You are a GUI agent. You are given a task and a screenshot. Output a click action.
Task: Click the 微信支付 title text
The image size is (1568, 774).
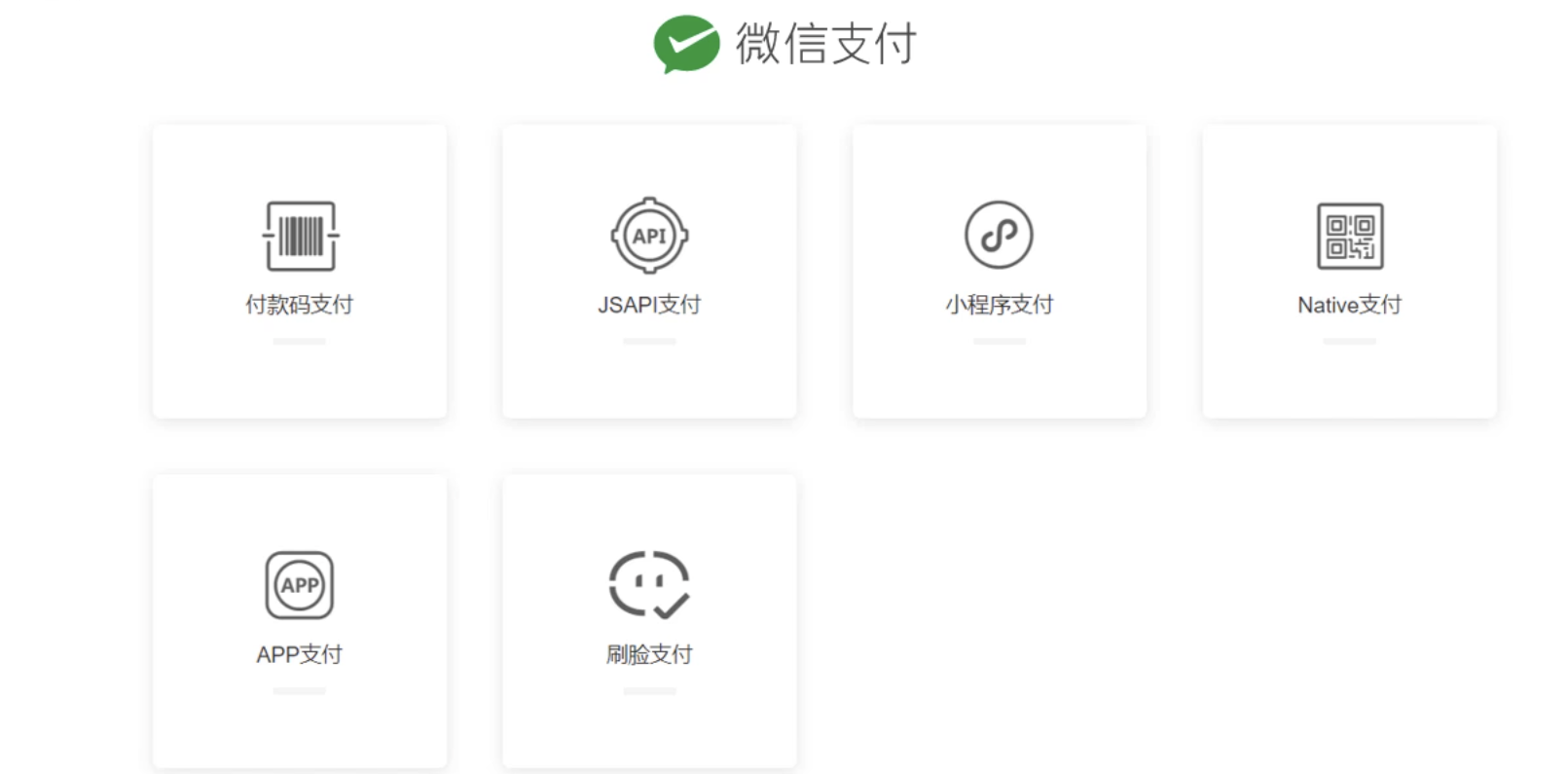pos(825,44)
